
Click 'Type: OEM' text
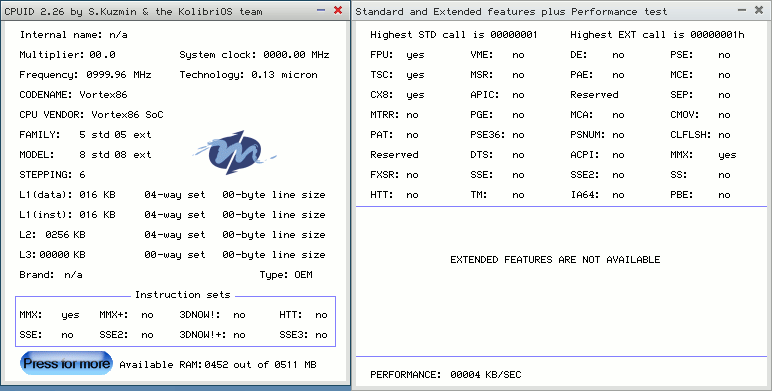tap(286, 275)
